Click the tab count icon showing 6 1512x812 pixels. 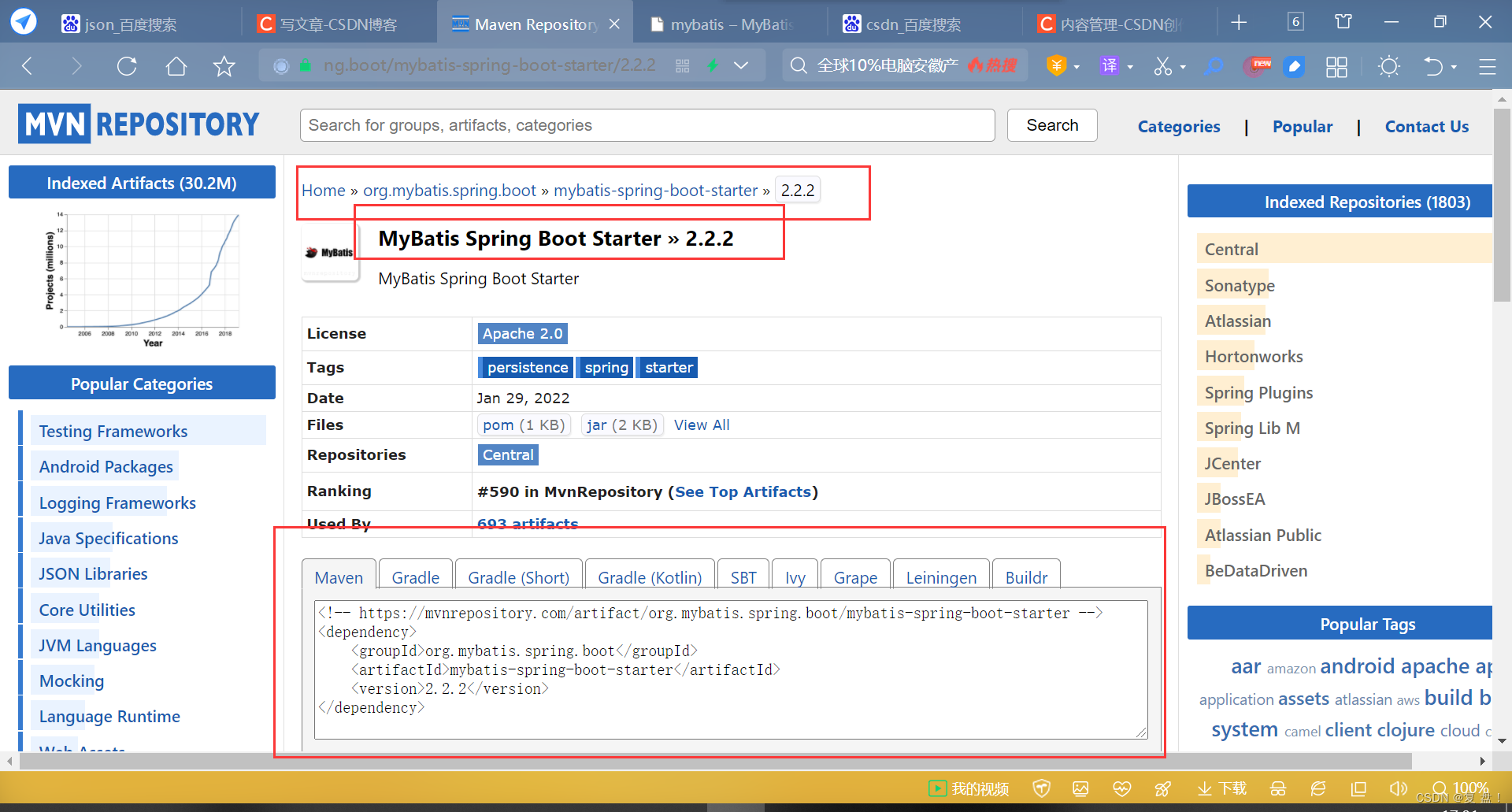click(x=1295, y=21)
